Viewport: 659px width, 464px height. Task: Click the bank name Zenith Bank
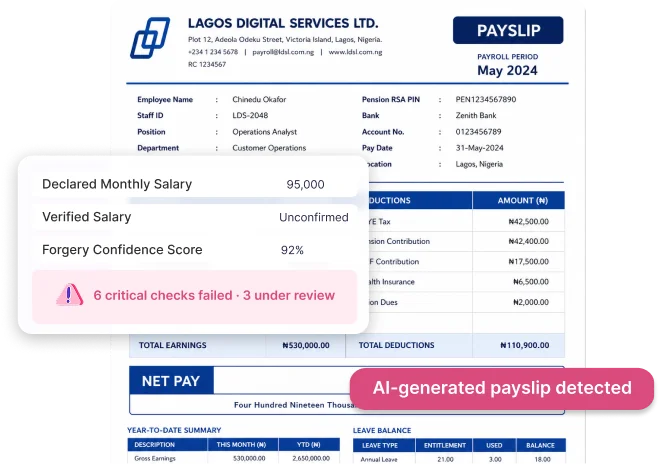[476, 116]
